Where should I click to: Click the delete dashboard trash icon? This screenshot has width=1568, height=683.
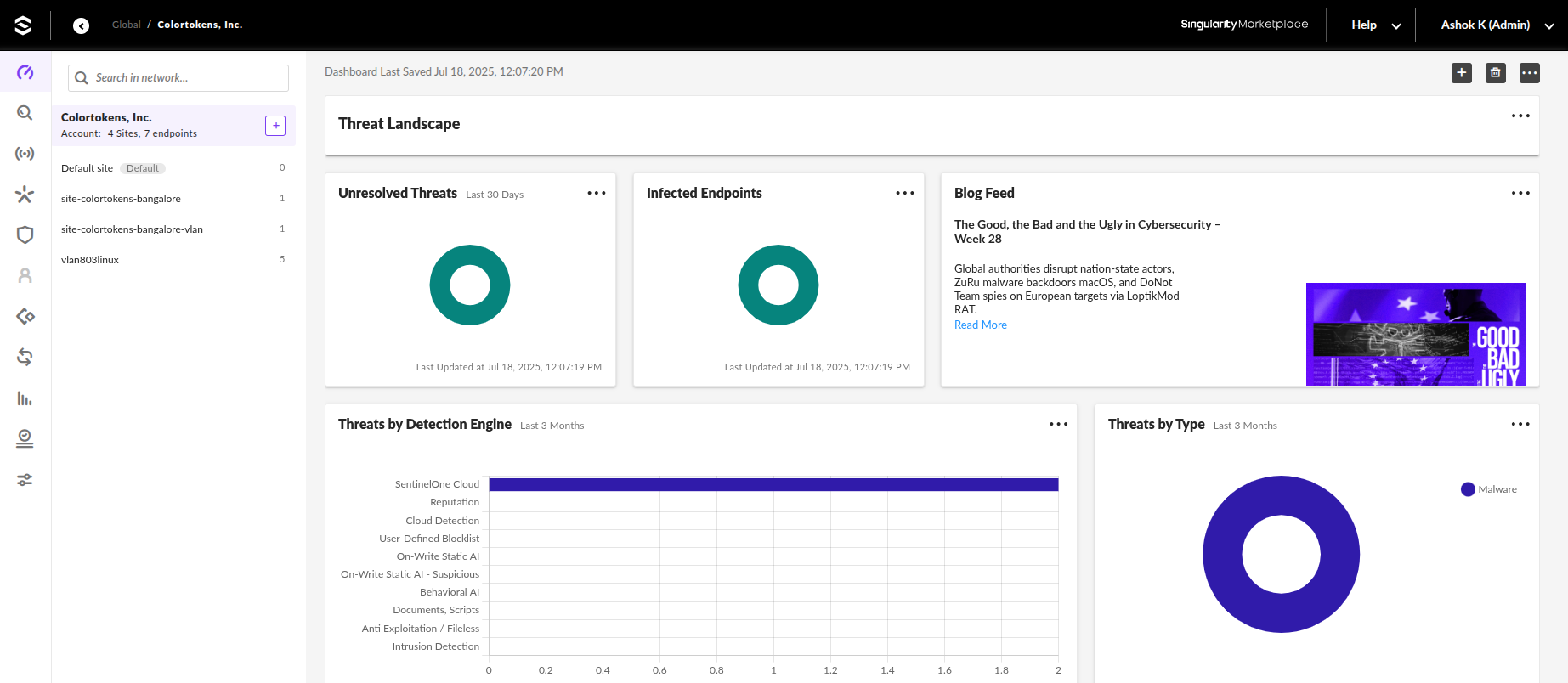pos(1495,73)
